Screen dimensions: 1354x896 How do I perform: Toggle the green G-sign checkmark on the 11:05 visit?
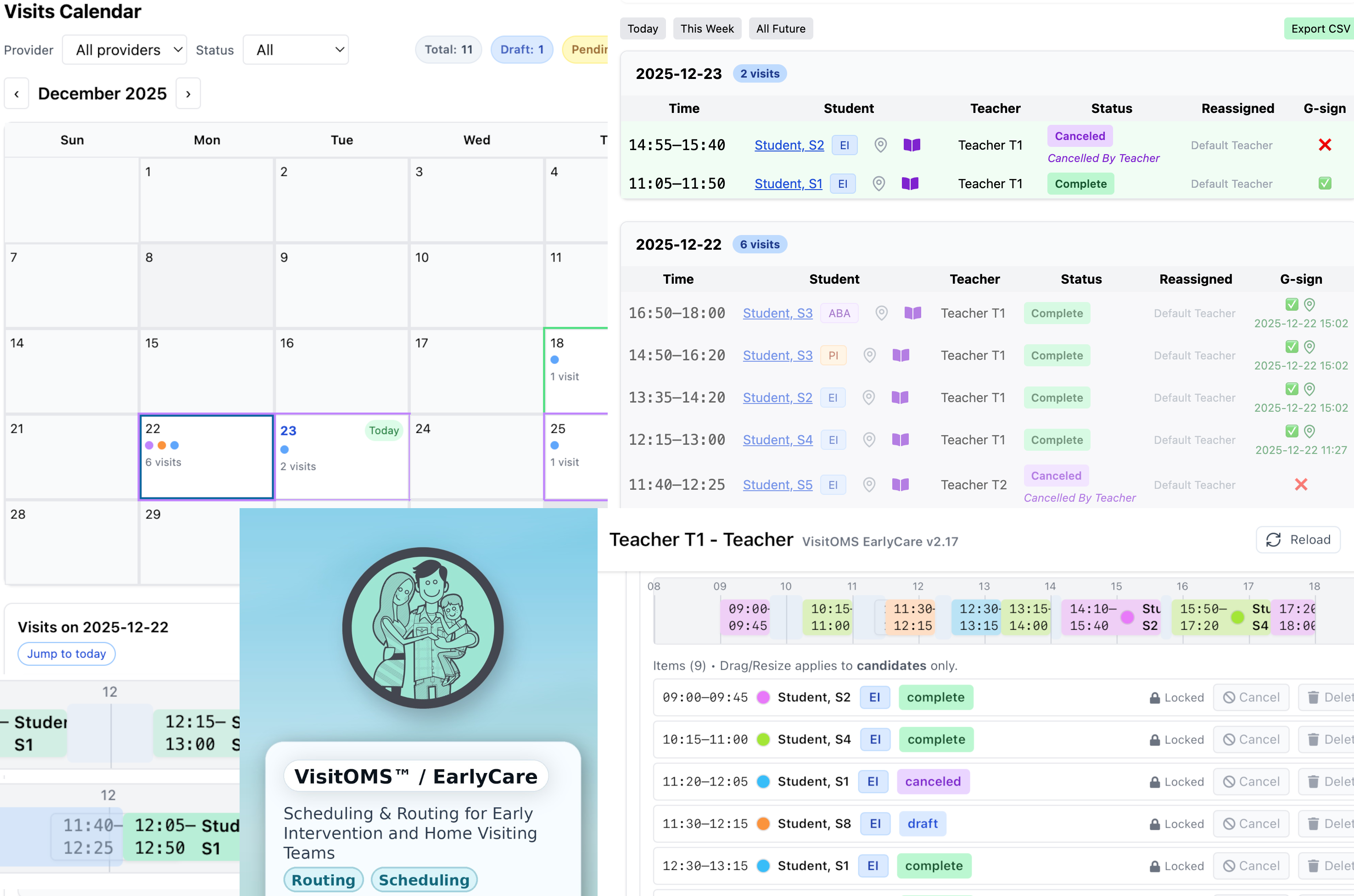pos(1325,184)
